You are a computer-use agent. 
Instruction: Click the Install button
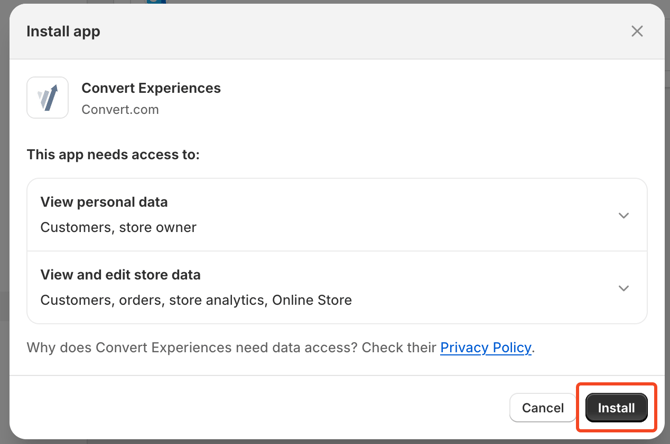(616, 408)
